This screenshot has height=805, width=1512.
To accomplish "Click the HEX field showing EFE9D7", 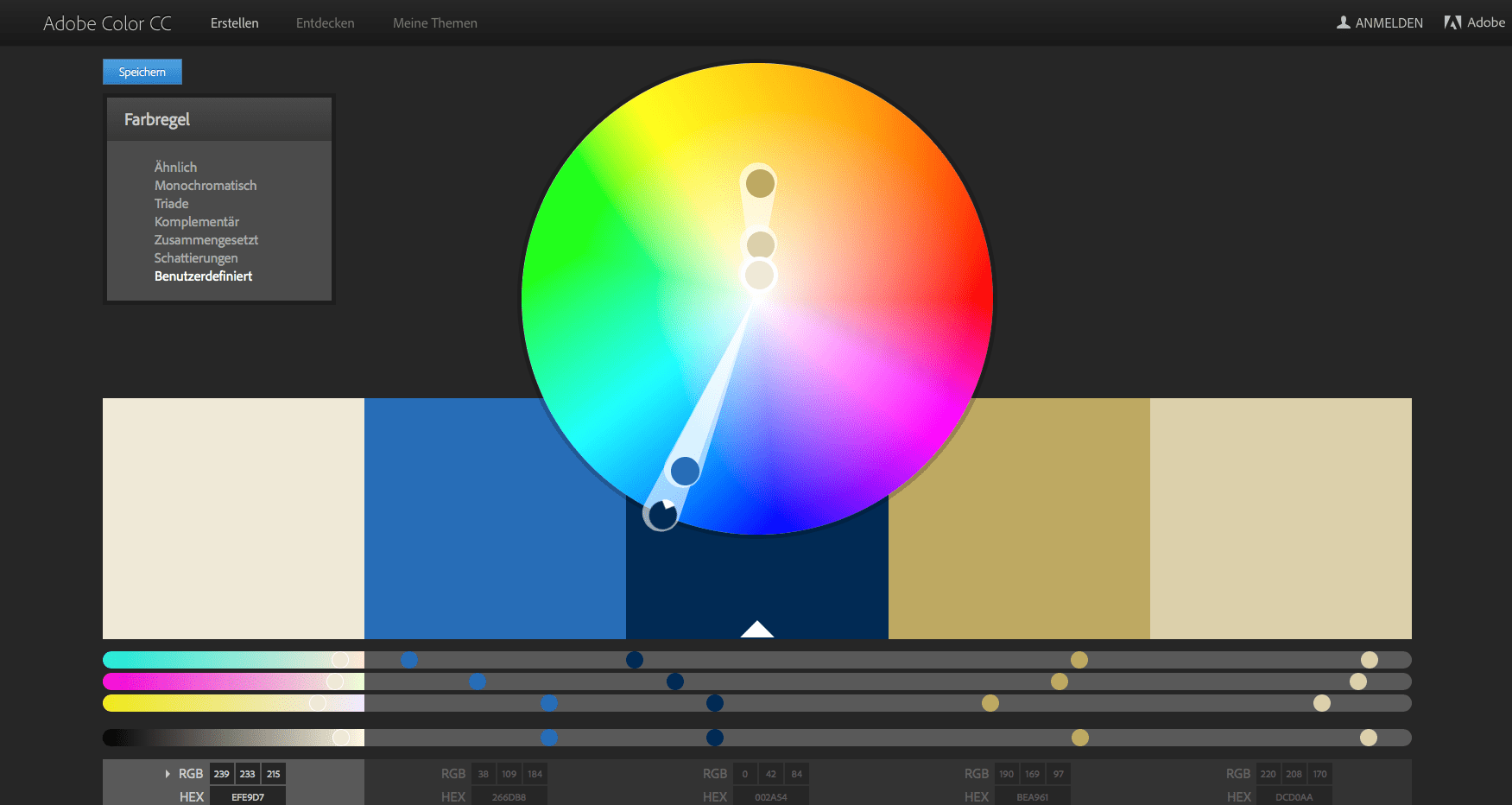I will coord(248,796).
